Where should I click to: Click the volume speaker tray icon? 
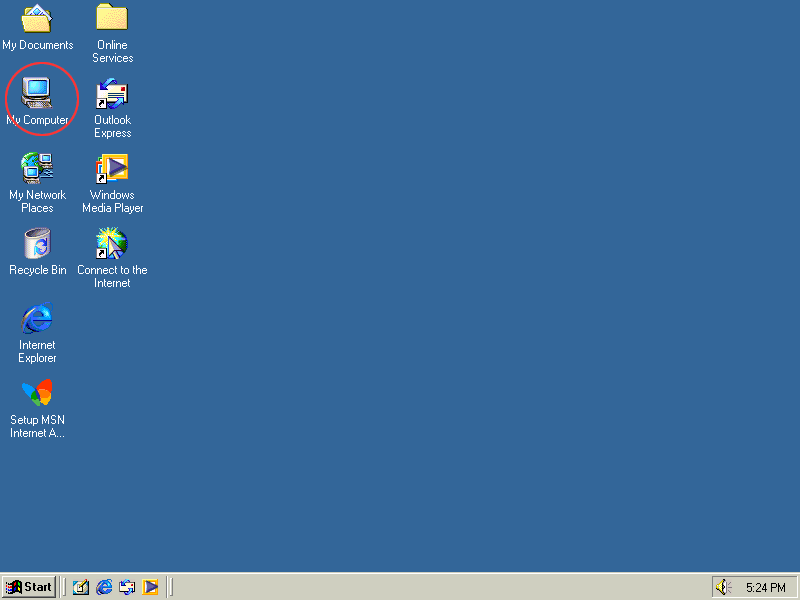[723, 587]
